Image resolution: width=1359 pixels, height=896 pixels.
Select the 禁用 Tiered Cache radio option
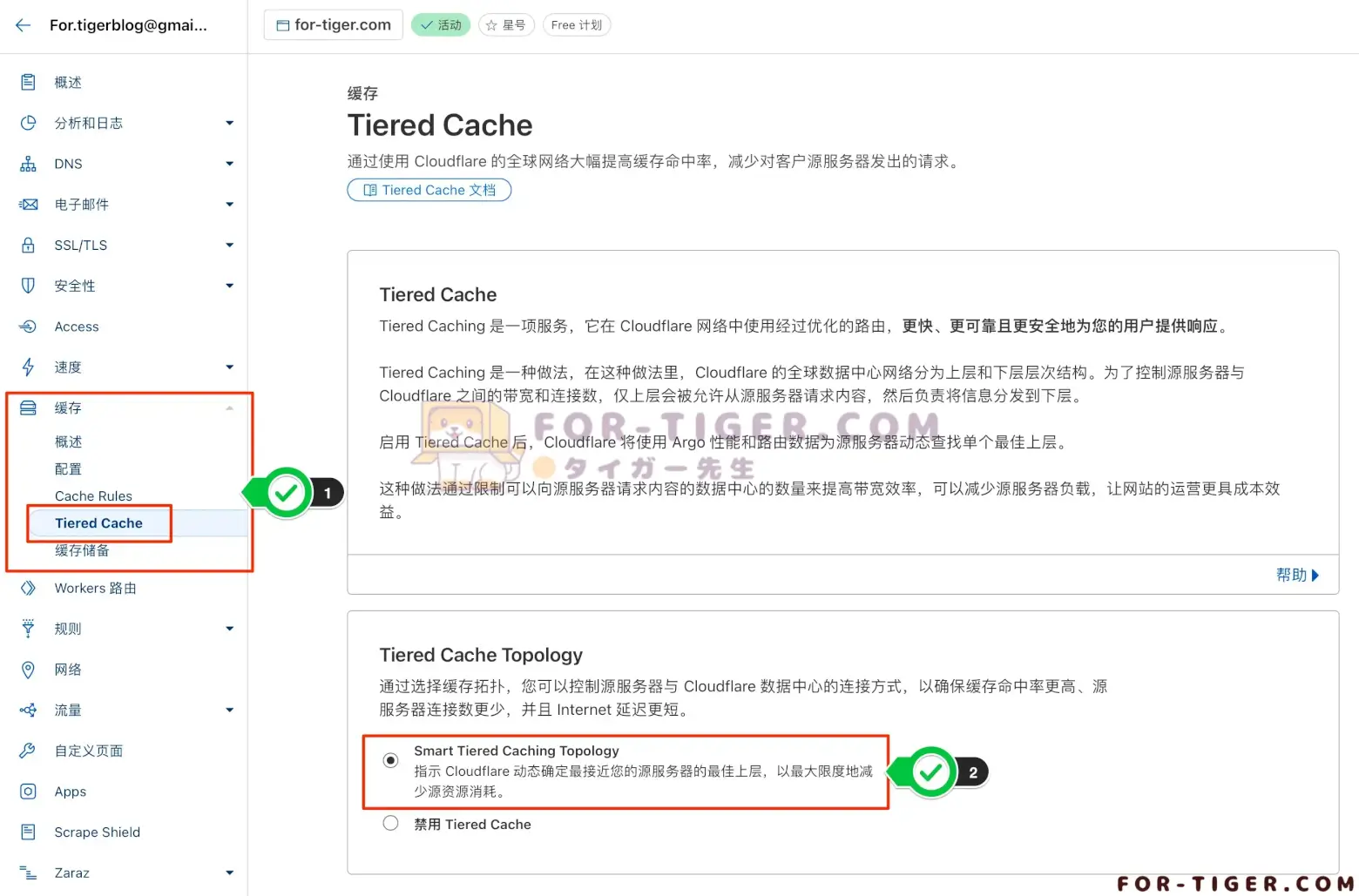click(x=391, y=824)
